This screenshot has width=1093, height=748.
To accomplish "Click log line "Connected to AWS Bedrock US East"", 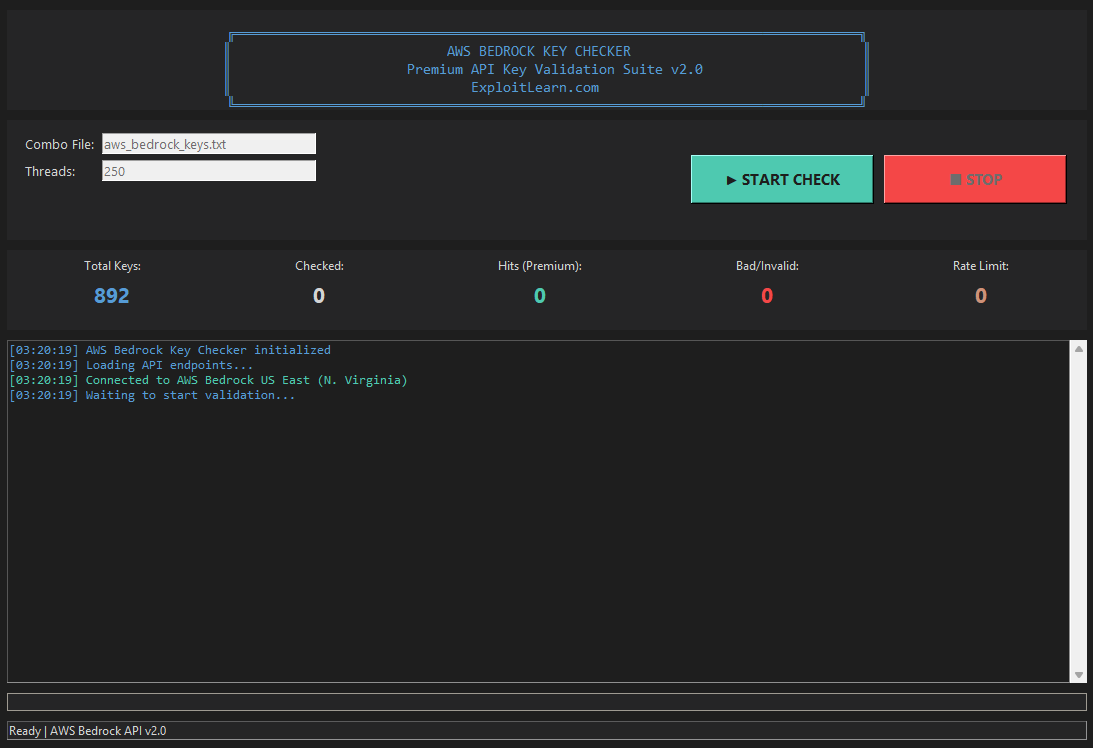I will (x=208, y=380).
